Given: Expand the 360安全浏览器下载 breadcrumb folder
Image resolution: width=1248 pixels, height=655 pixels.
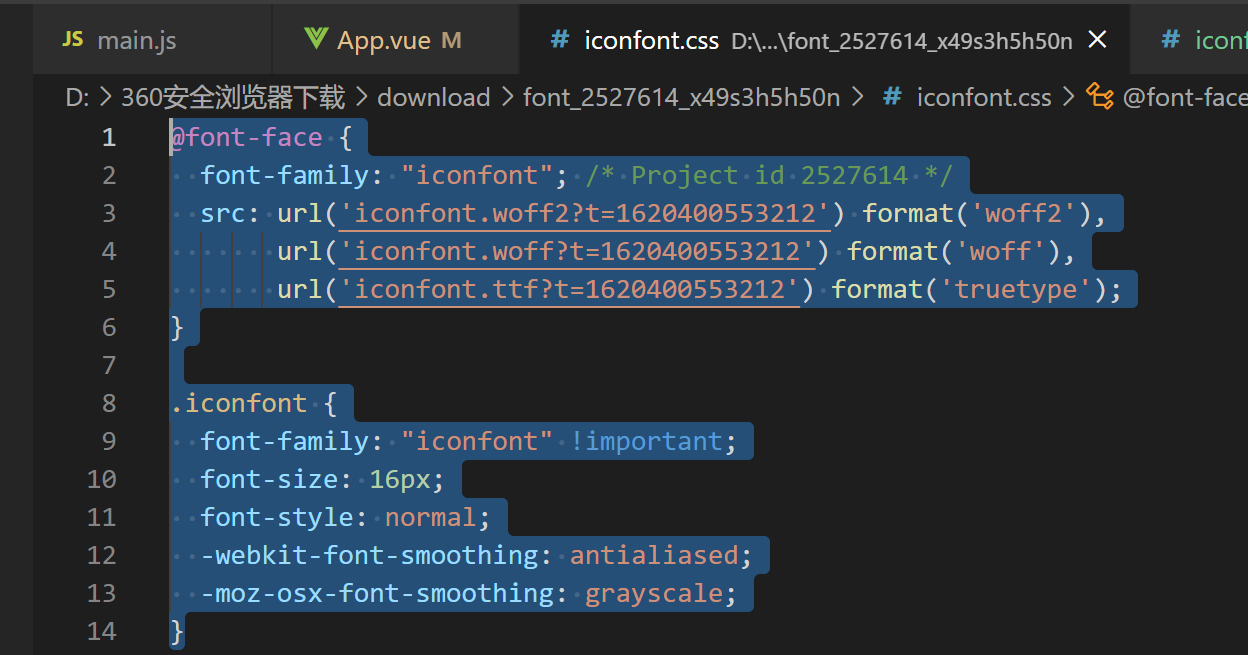Looking at the screenshot, I should [233, 97].
